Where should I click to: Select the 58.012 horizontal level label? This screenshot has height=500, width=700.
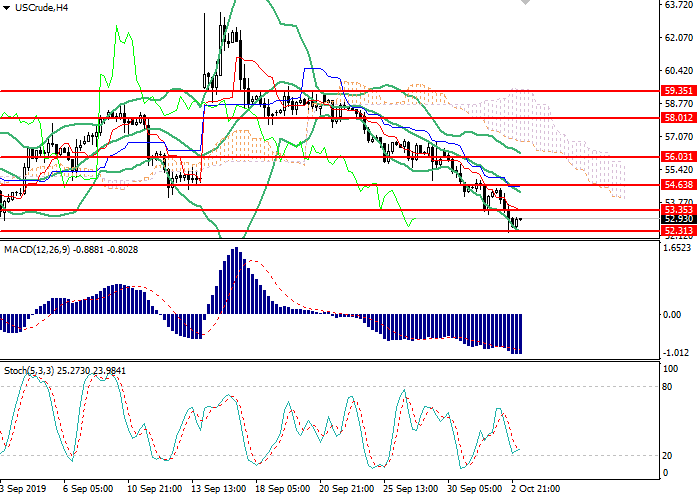coord(679,117)
